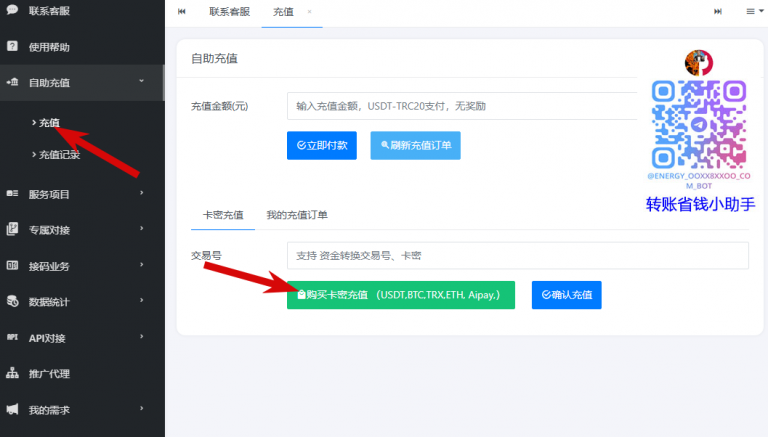Click the 推广代理 hierarchy icon
This screenshot has height=437, width=768.
[12, 373]
